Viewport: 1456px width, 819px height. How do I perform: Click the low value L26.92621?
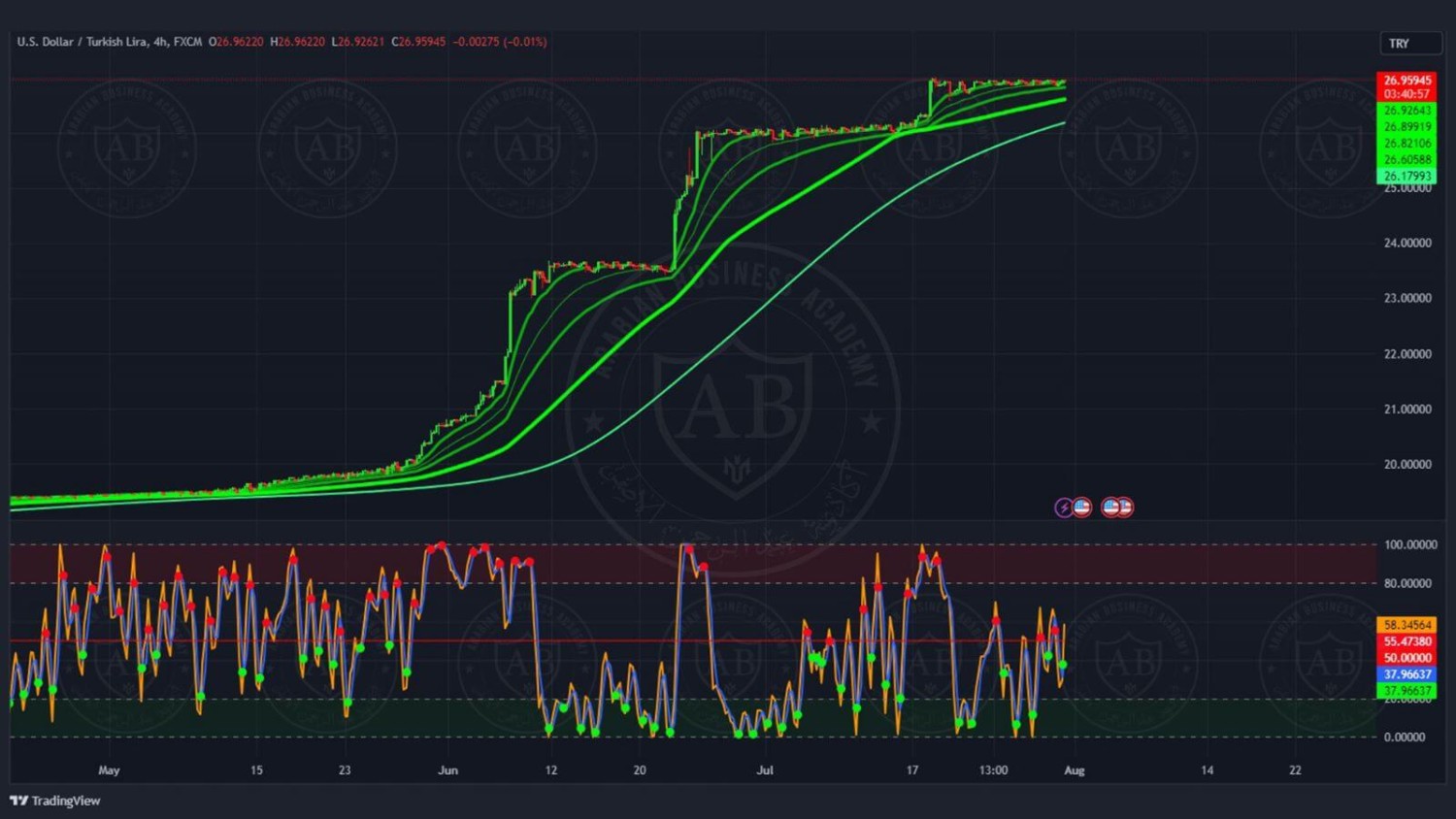click(358, 42)
